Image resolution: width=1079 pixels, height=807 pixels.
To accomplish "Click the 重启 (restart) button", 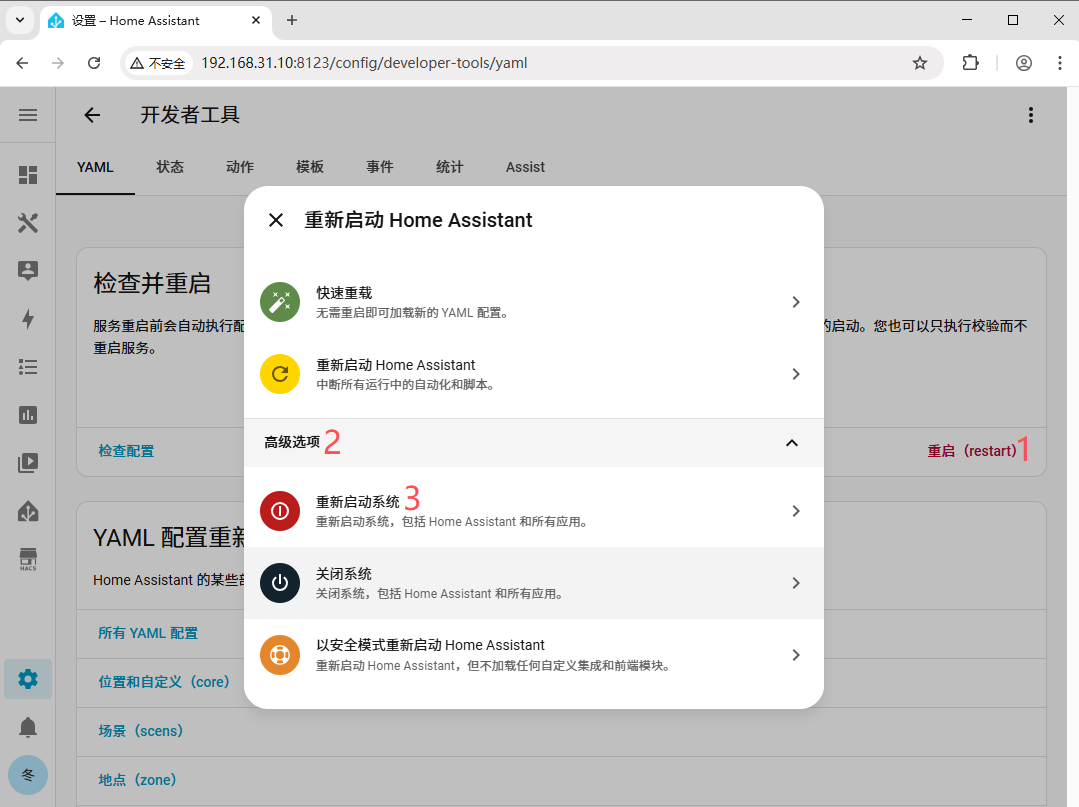I will click(972, 451).
